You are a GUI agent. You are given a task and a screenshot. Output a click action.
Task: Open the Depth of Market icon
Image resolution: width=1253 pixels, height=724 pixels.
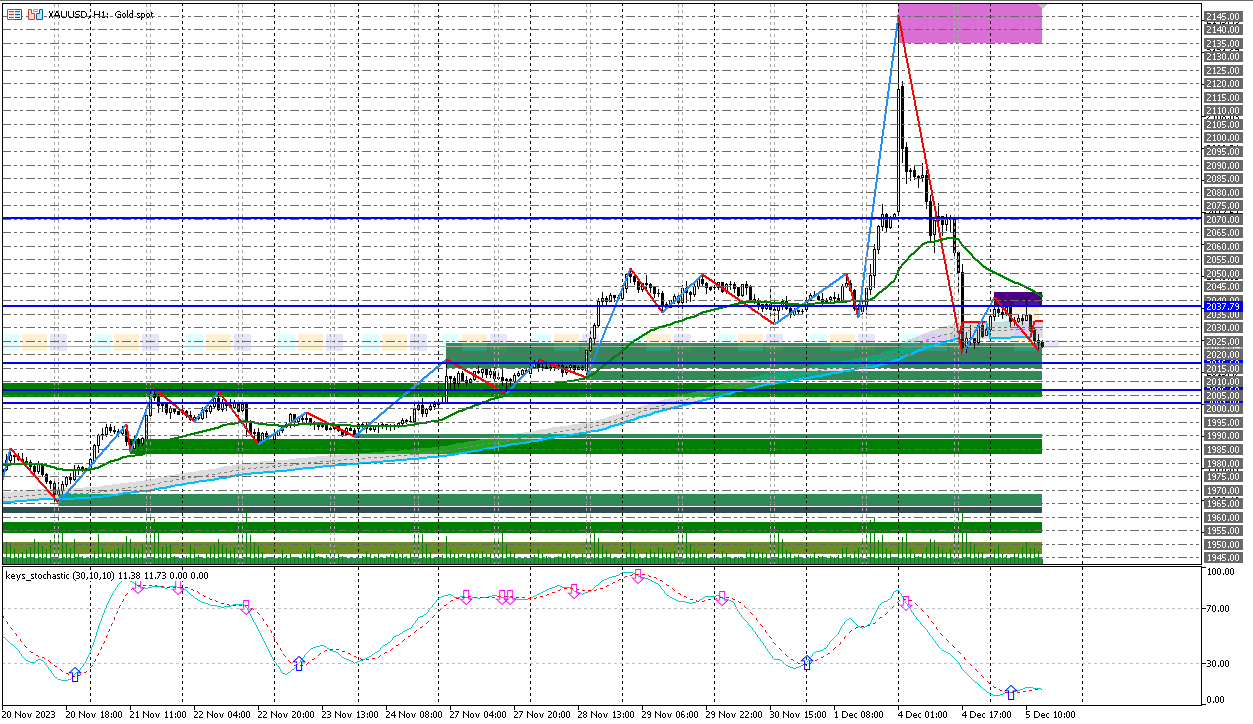[15, 15]
